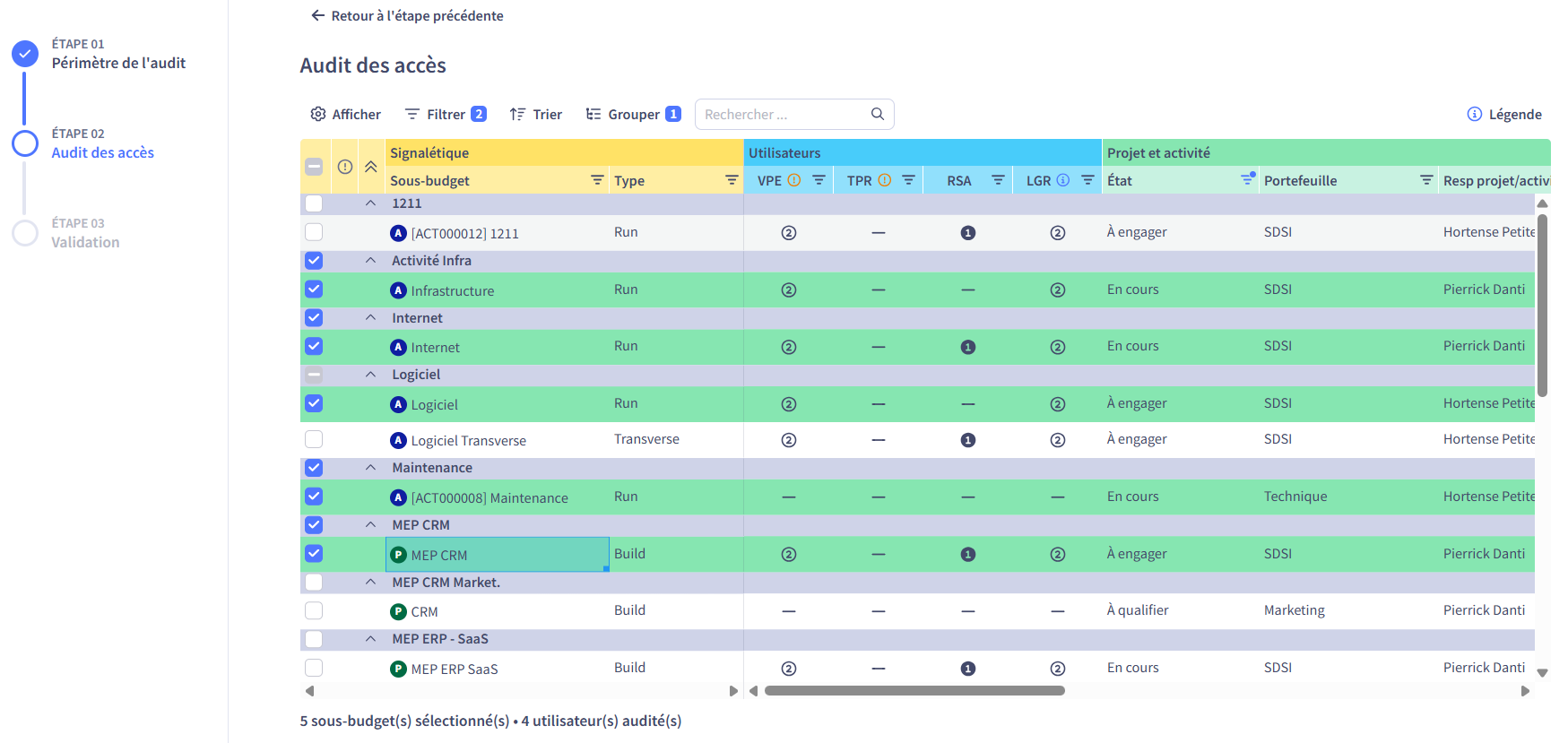Click the alert circle icon in table header
Screen dimensions: 1568x743
coord(345,167)
